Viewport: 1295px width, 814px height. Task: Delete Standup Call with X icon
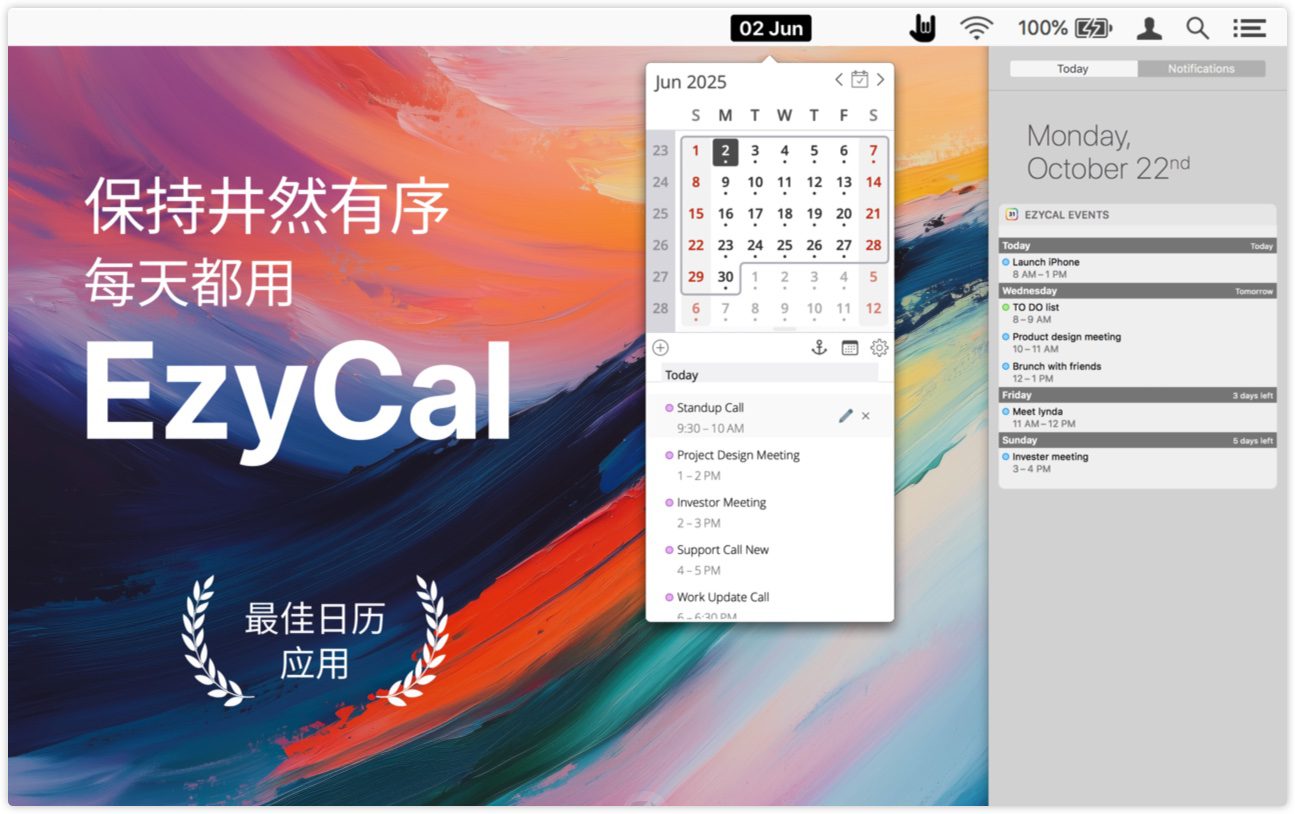click(866, 416)
